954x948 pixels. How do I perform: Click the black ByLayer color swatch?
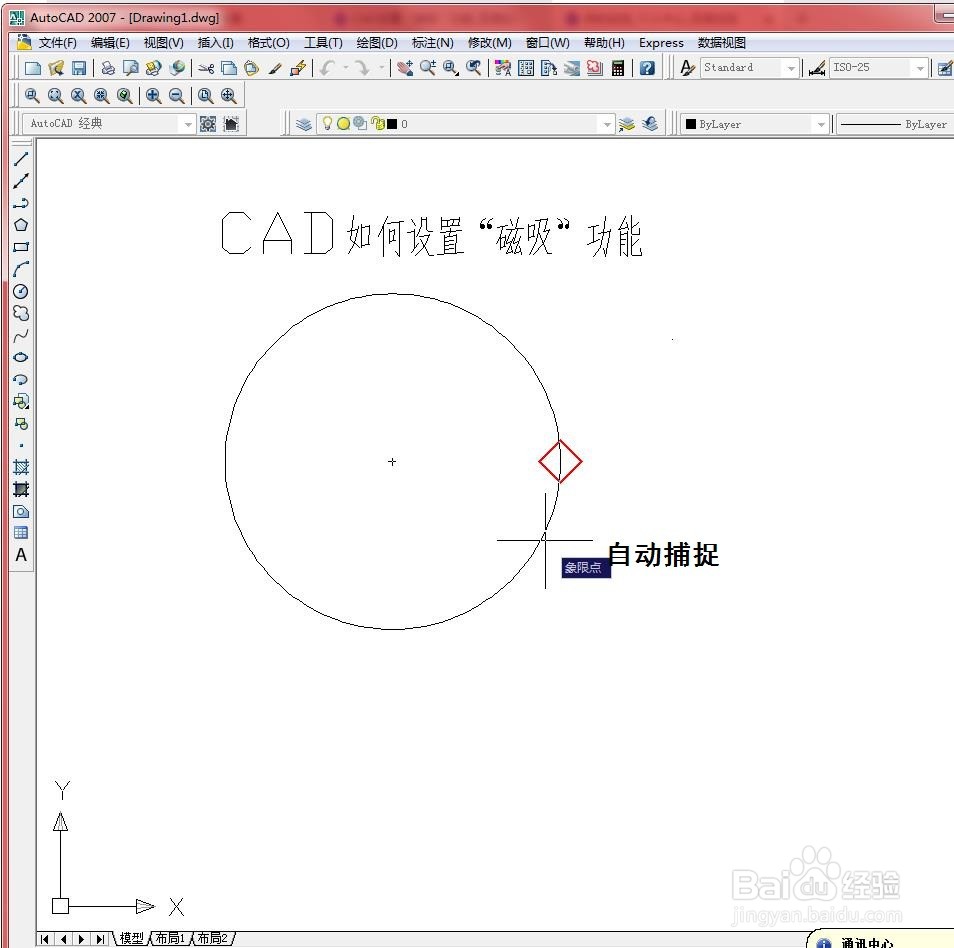pyautogui.click(x=691, y=123)
